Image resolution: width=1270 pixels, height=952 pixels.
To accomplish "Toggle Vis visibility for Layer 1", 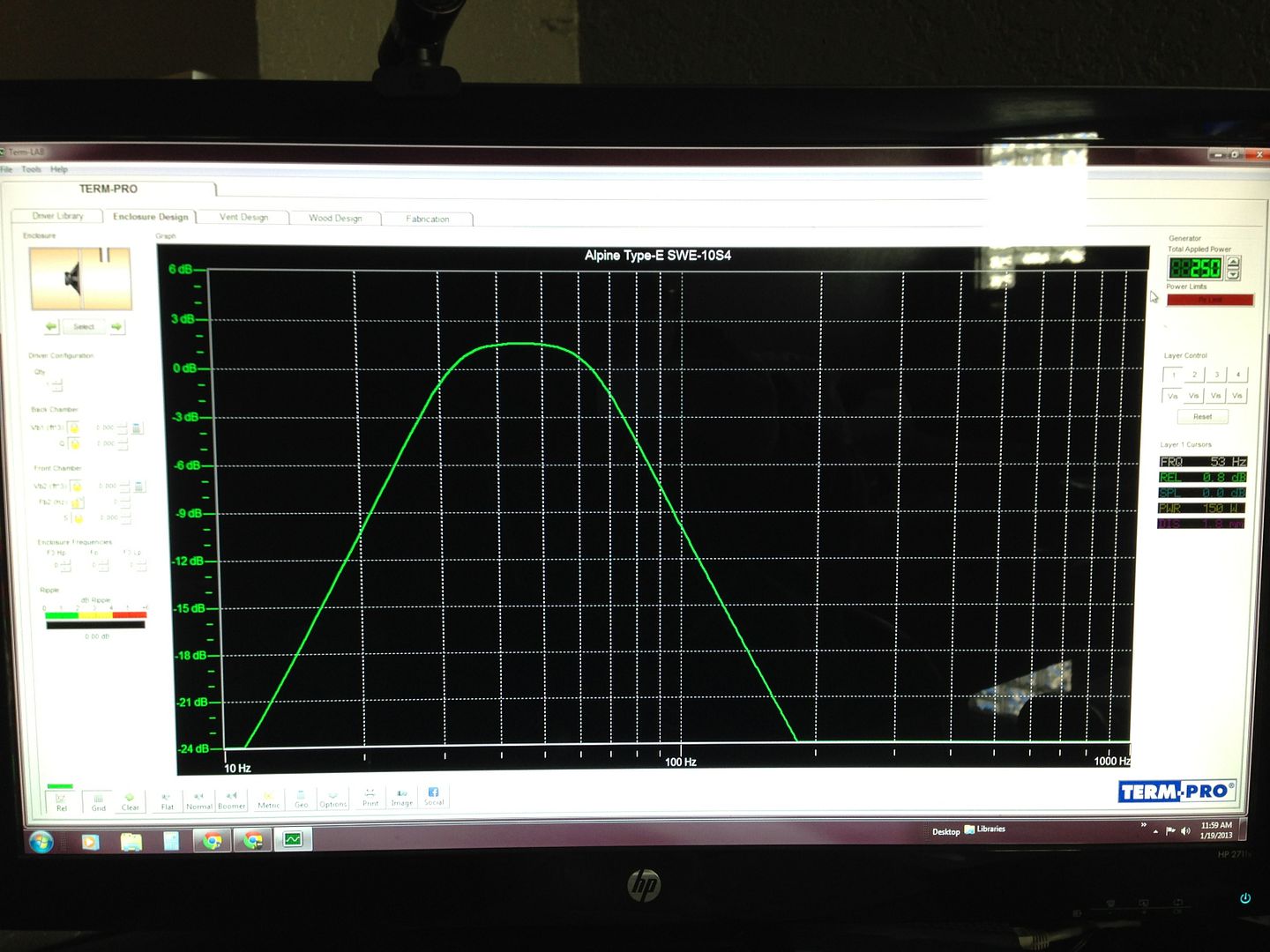I will [1174, 395].
